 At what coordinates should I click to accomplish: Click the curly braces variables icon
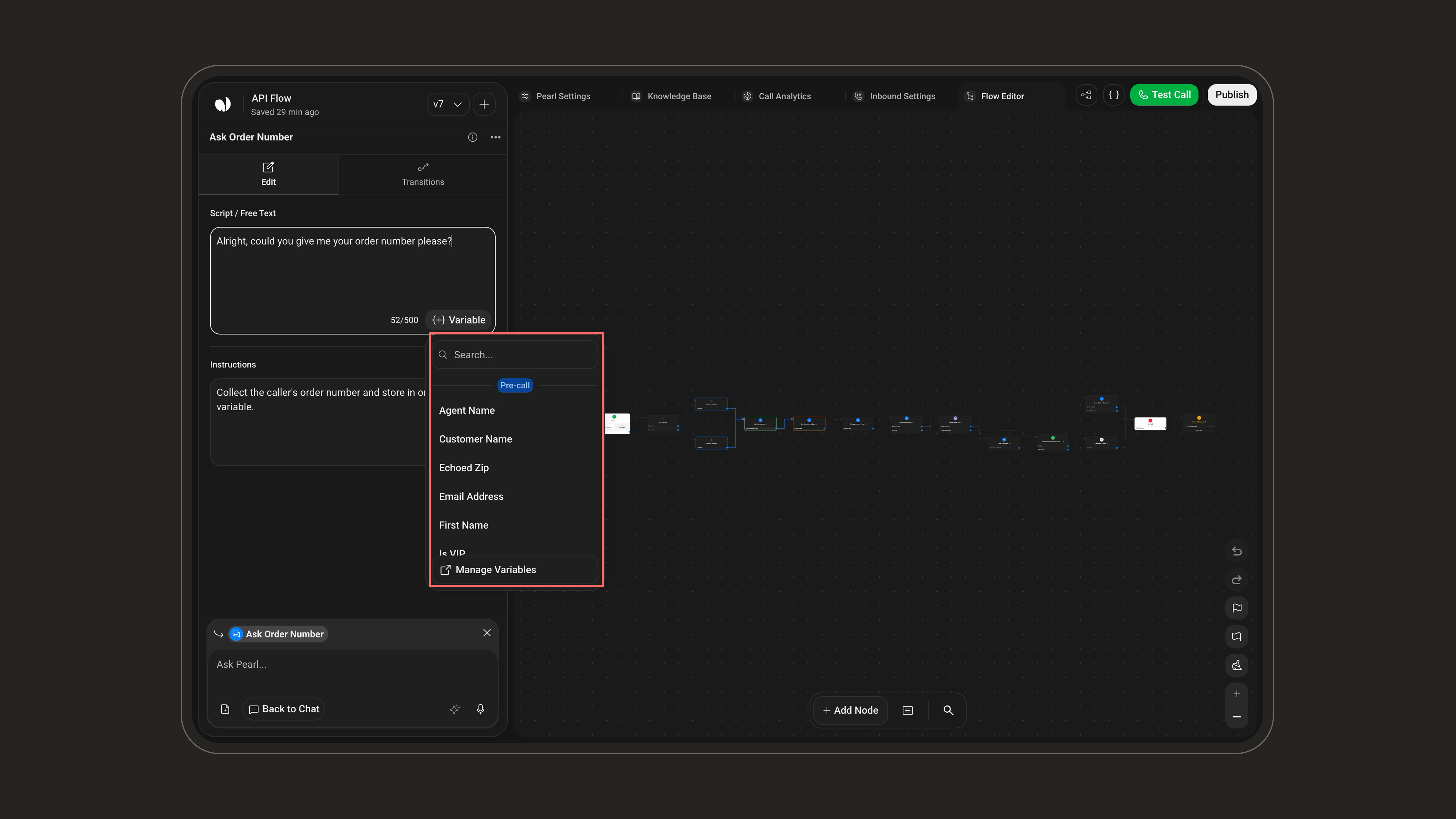coord(1114,95)
